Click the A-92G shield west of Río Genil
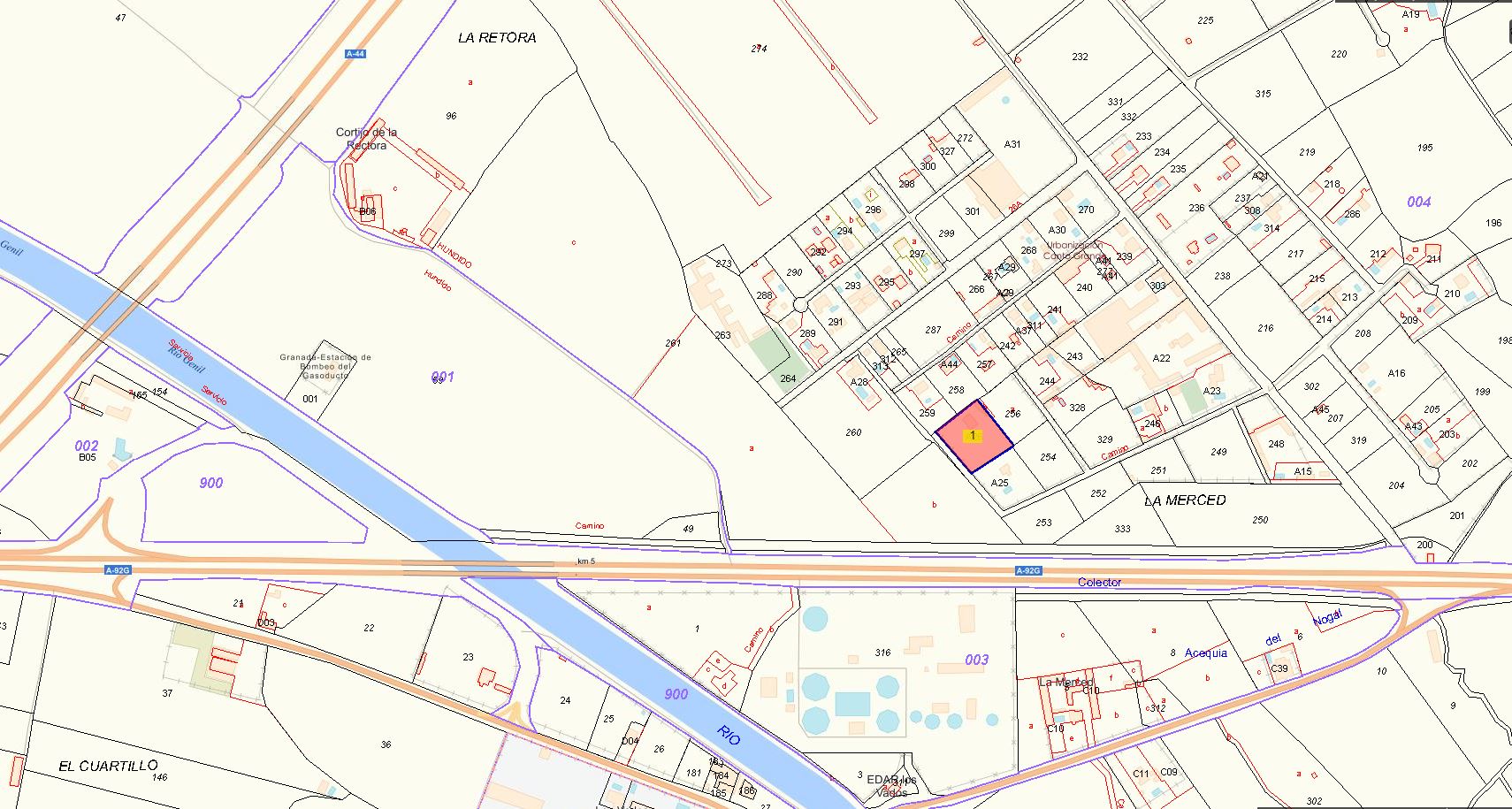 pyautogui.click(x=118, y=570)
